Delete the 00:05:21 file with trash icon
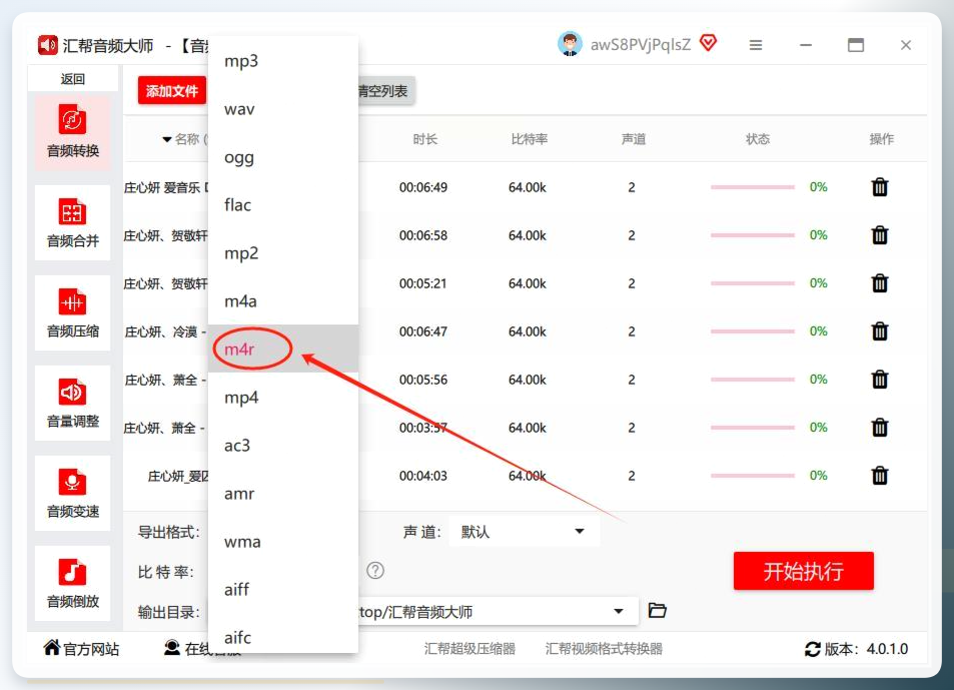The height and width of the screenshot is (690, 954). pos(880,283)
